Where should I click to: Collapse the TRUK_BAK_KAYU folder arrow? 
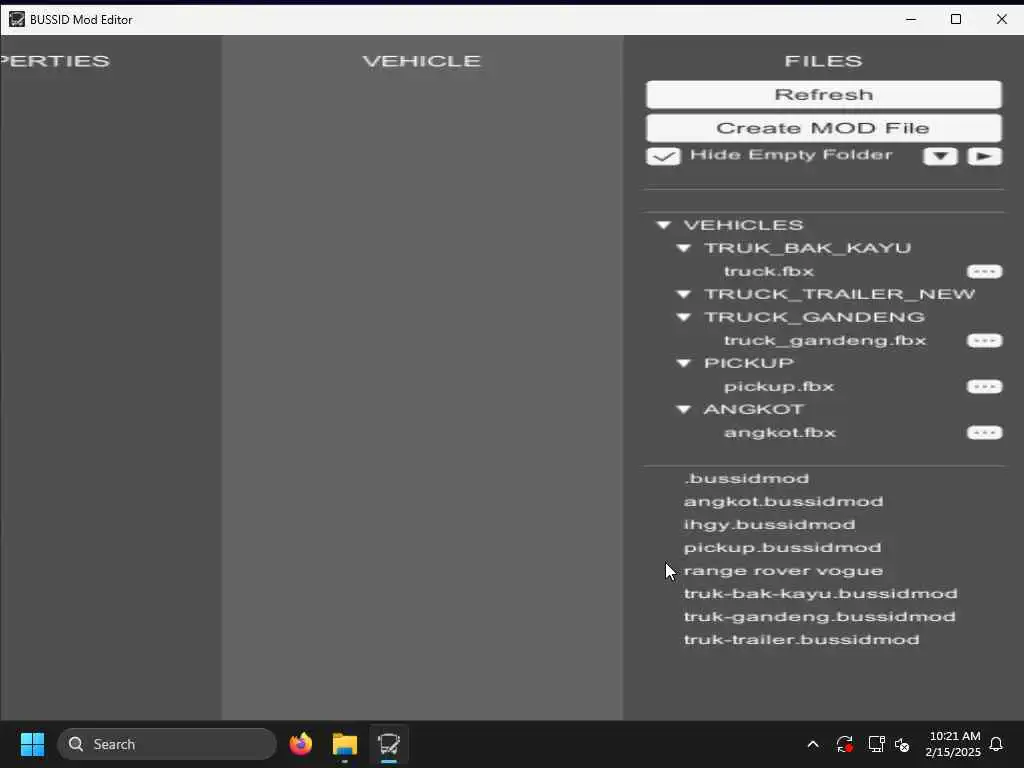684,248
